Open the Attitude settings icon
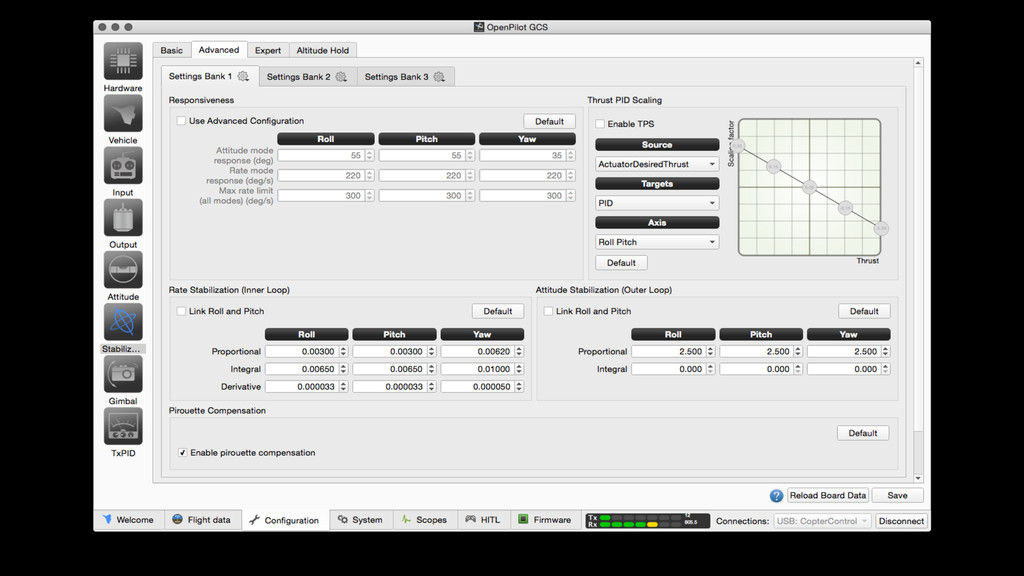 [123, 270]
